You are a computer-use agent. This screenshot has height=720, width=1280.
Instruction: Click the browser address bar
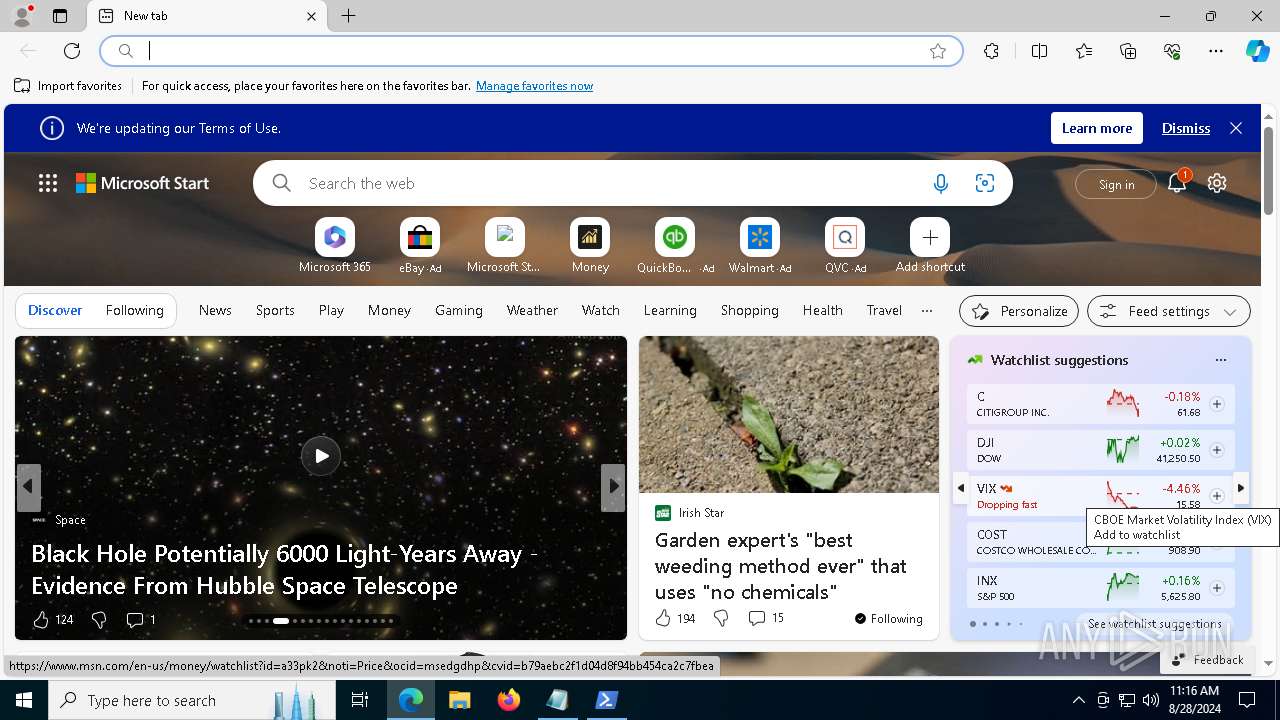click(532, 51)
